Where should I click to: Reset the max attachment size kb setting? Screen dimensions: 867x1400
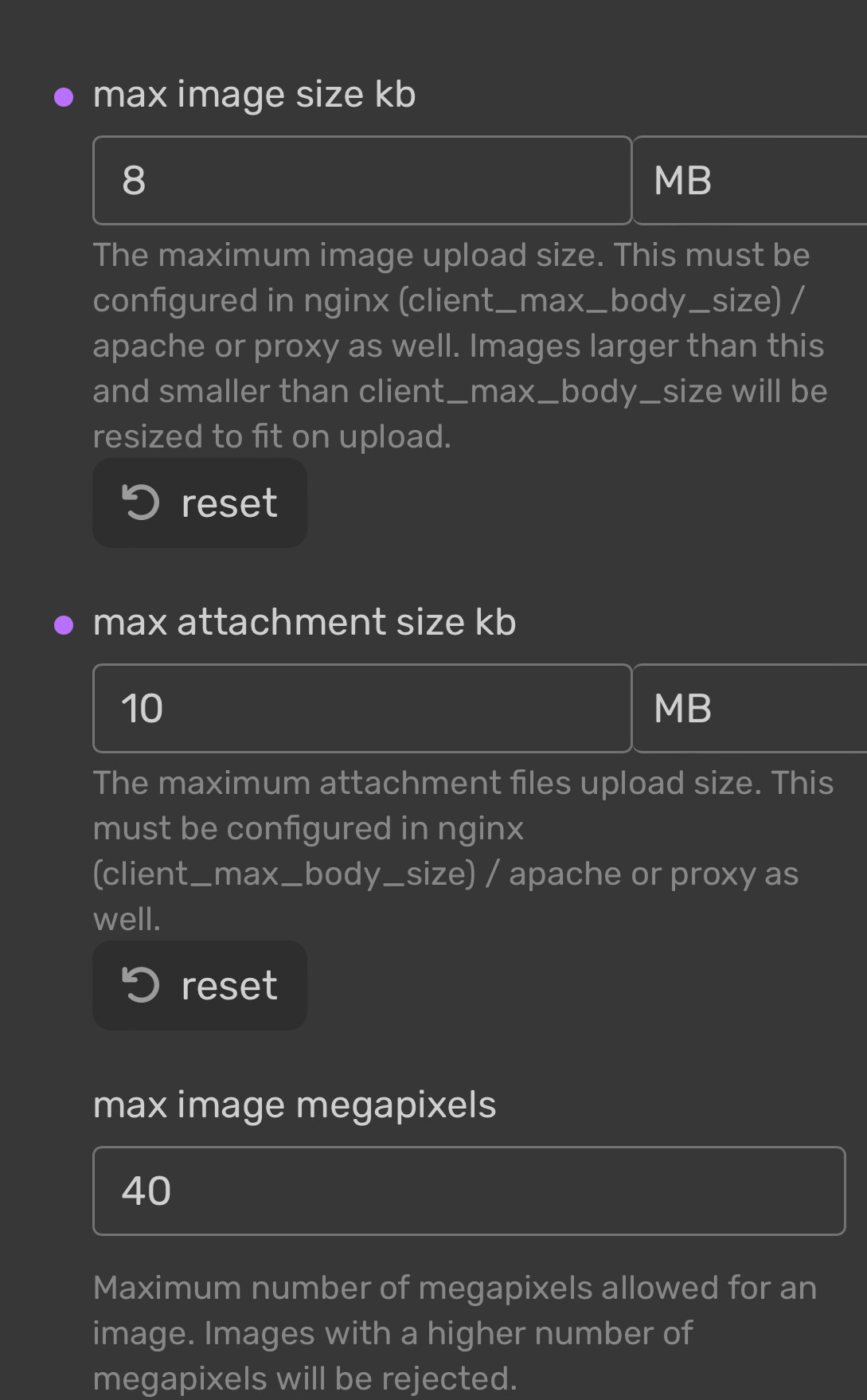[200, 985]
